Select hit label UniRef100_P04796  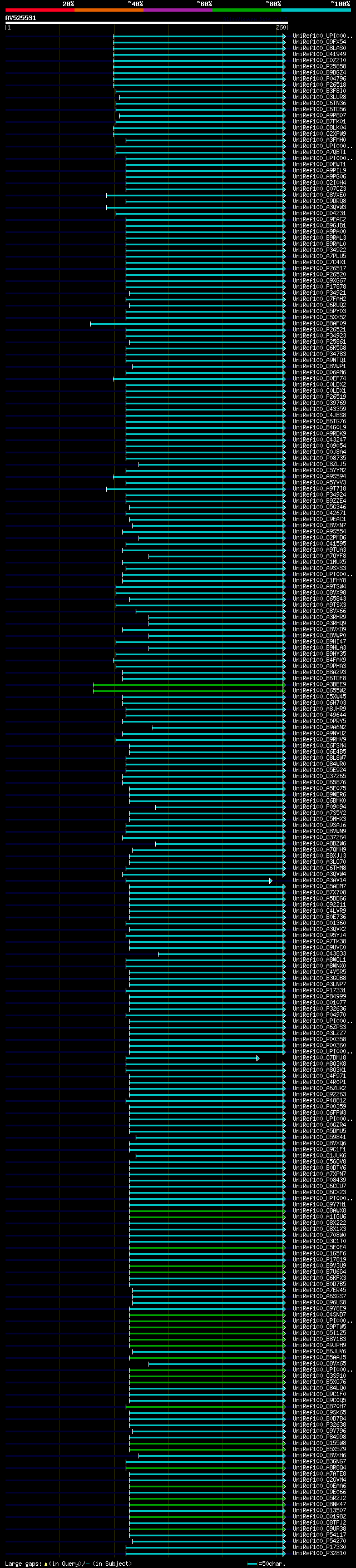(x=319, y=78)
